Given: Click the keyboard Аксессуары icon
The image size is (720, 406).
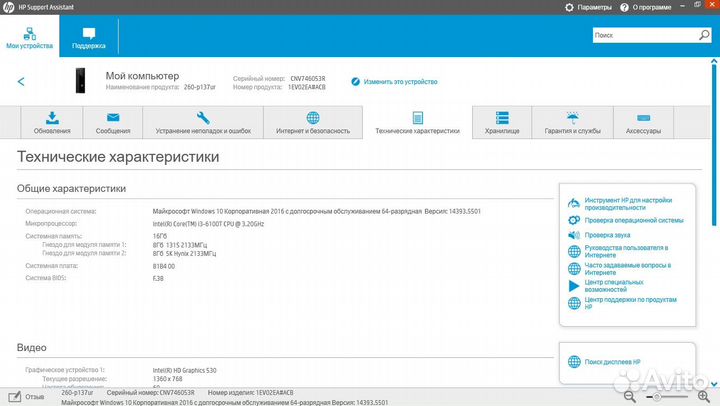Looking at the screenshot, I should tap(643, 118).
